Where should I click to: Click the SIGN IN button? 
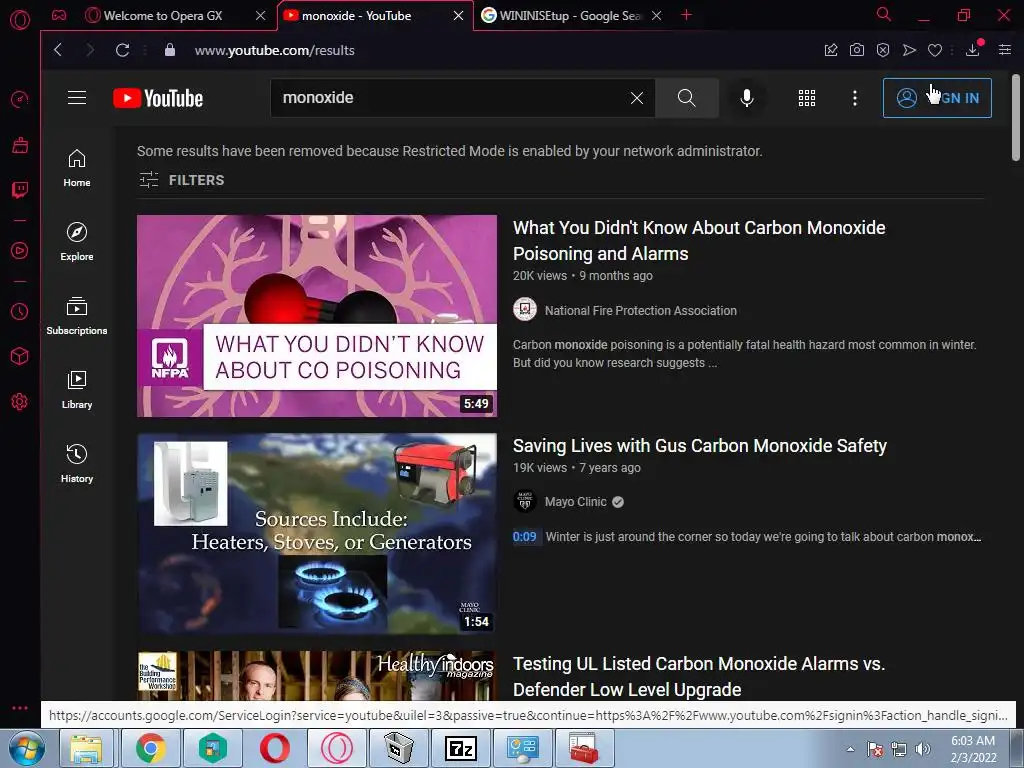pyautogui.click(x=937, y=98)
